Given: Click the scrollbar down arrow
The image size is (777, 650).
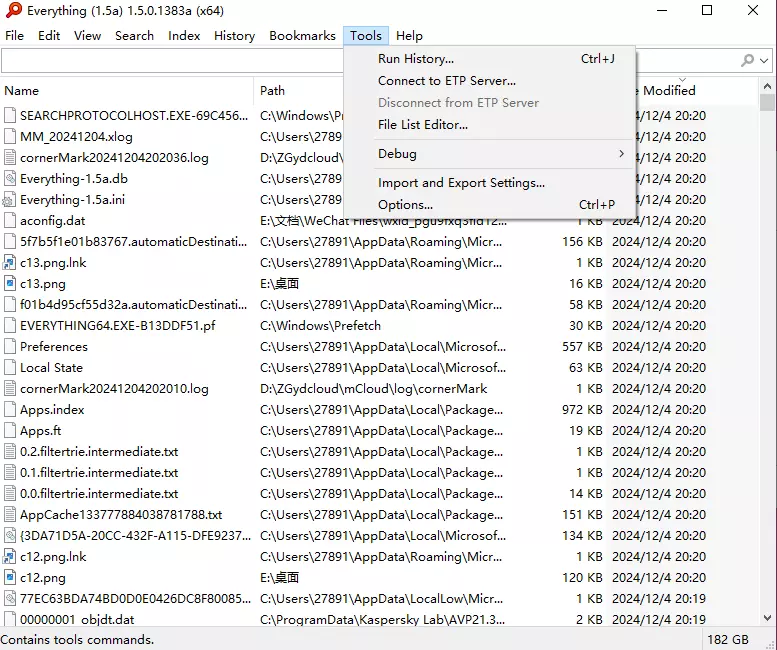Looking at the screenshot, I should click(767, 618).
